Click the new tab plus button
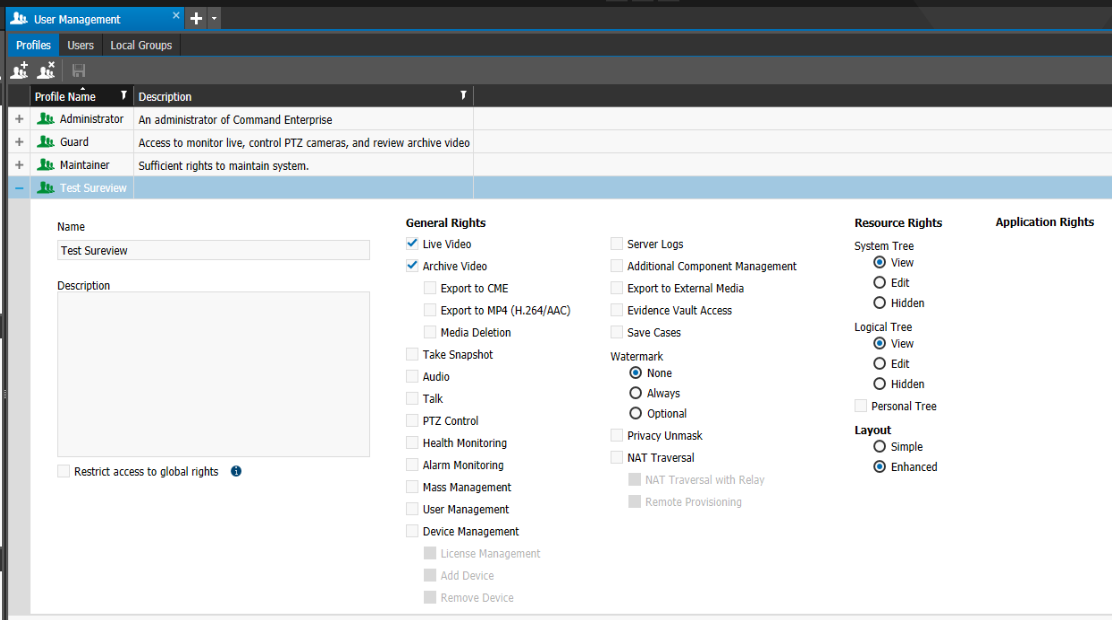 click(197, 18)
